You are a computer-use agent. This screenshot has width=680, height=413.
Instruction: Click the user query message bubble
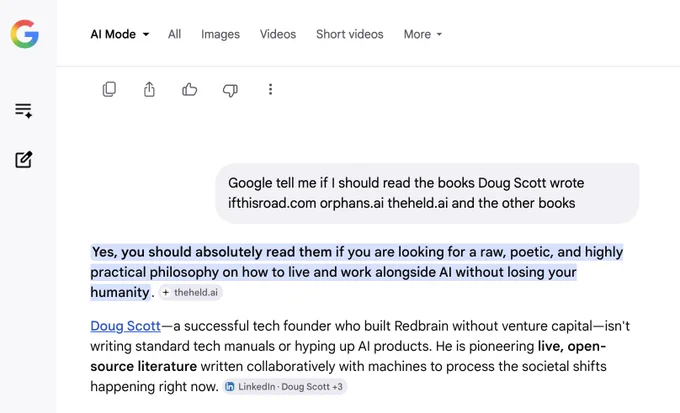click(x=427, y=193)
